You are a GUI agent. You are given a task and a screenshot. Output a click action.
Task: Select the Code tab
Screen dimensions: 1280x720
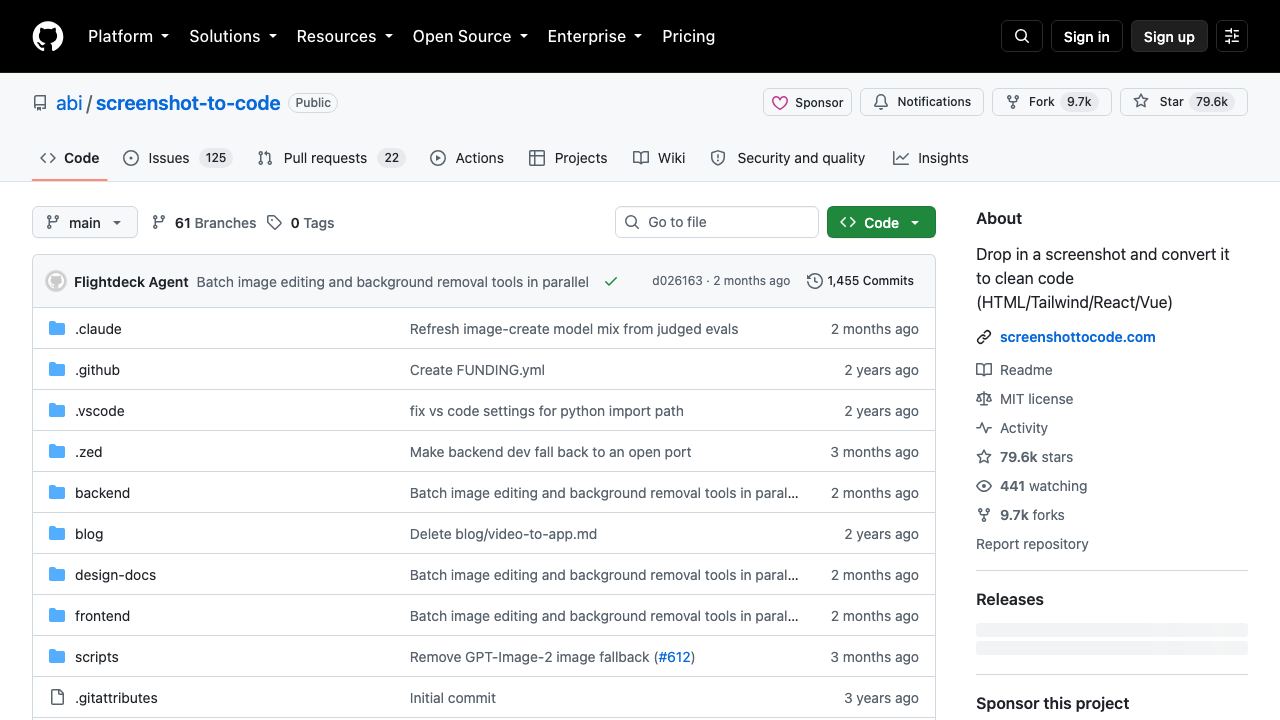pyautogui.click(x=69, y=158)
